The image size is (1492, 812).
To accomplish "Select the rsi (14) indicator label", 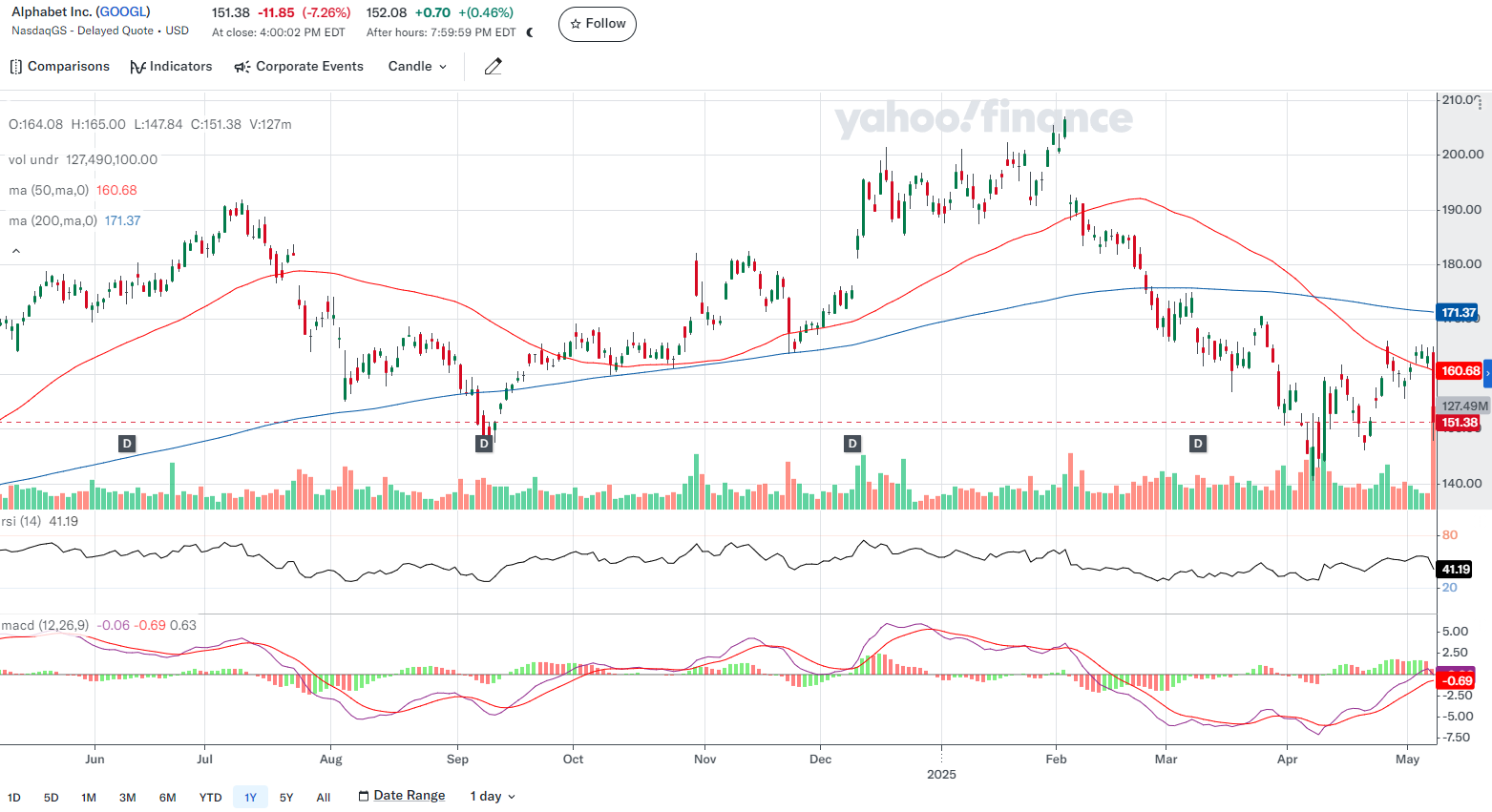I will 21,522.
